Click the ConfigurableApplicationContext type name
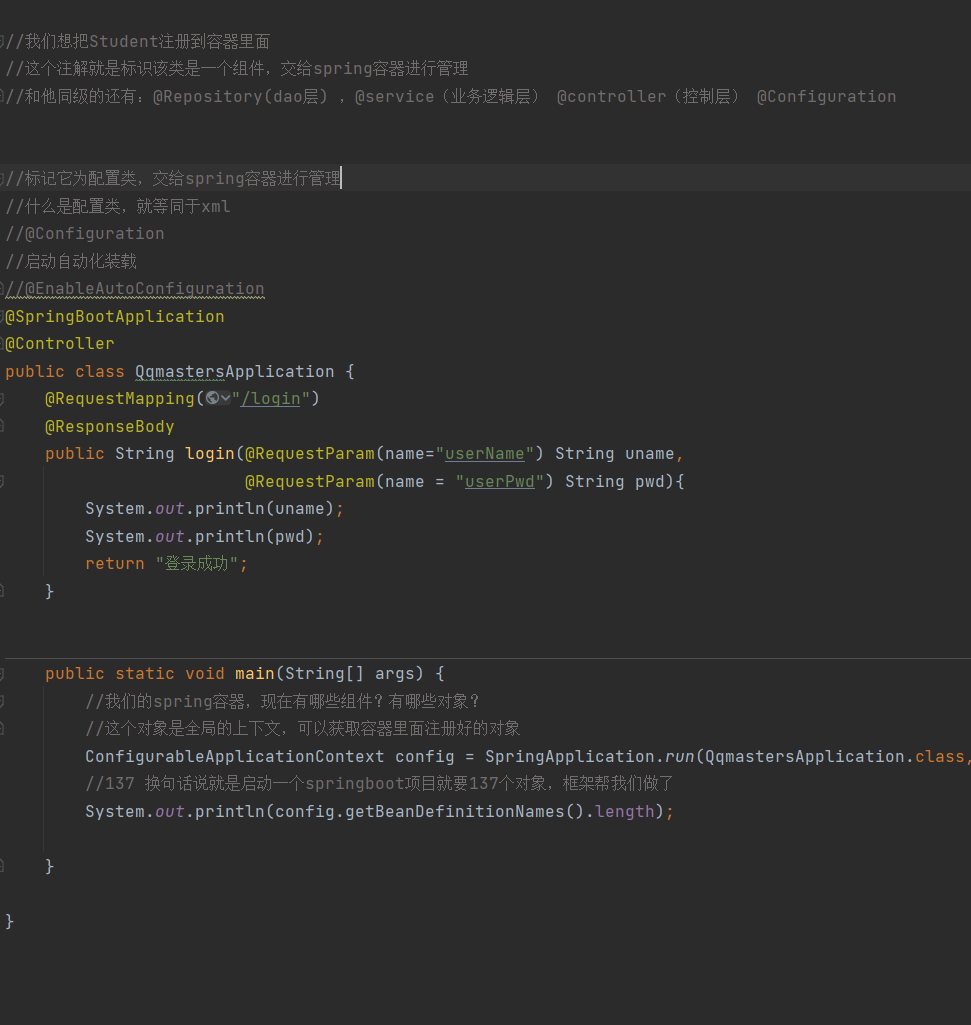The width and height of the screenshot is (971, 1025). (x=234, y=757)
